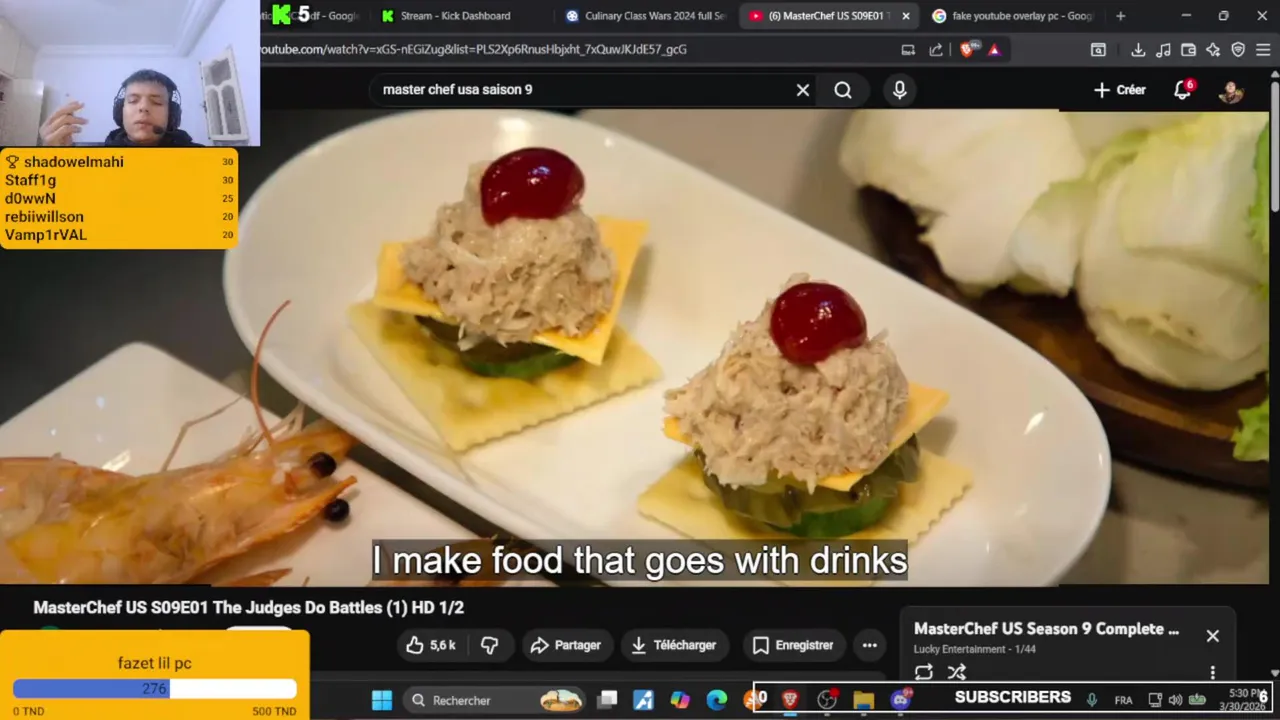Open Brave Leo AI sparkle icon

[1213, 50]
